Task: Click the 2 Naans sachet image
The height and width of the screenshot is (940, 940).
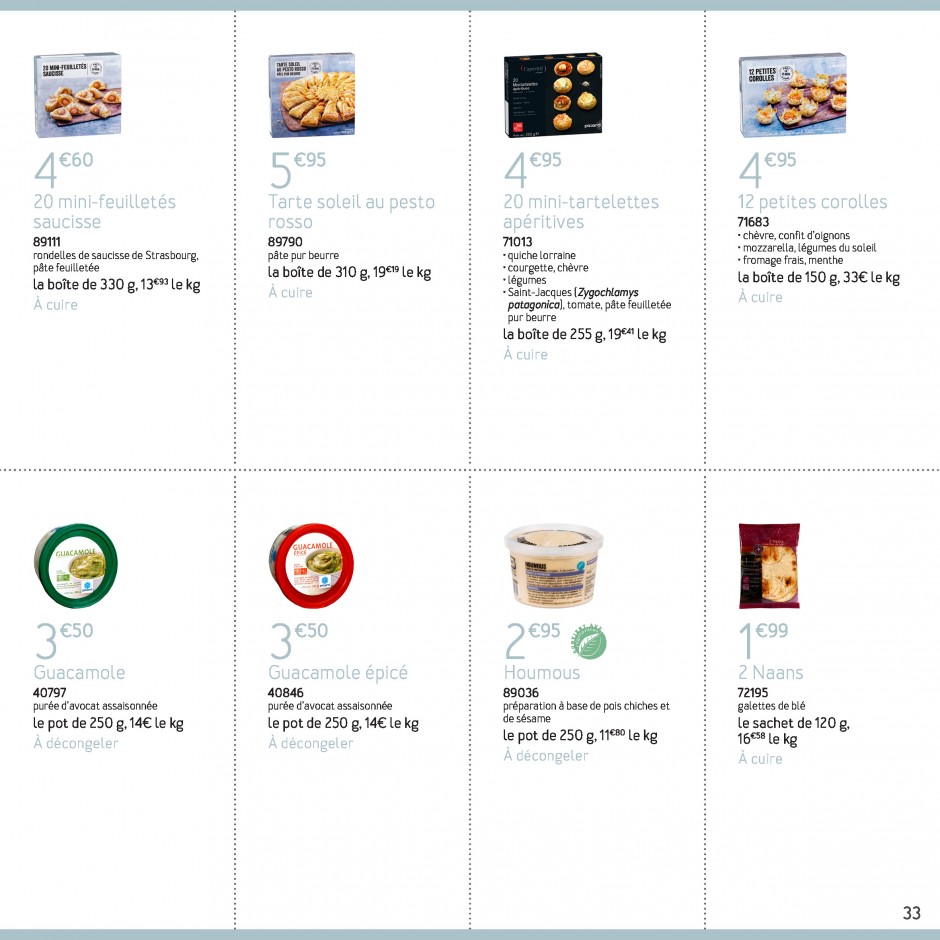Action: (769, 566)
